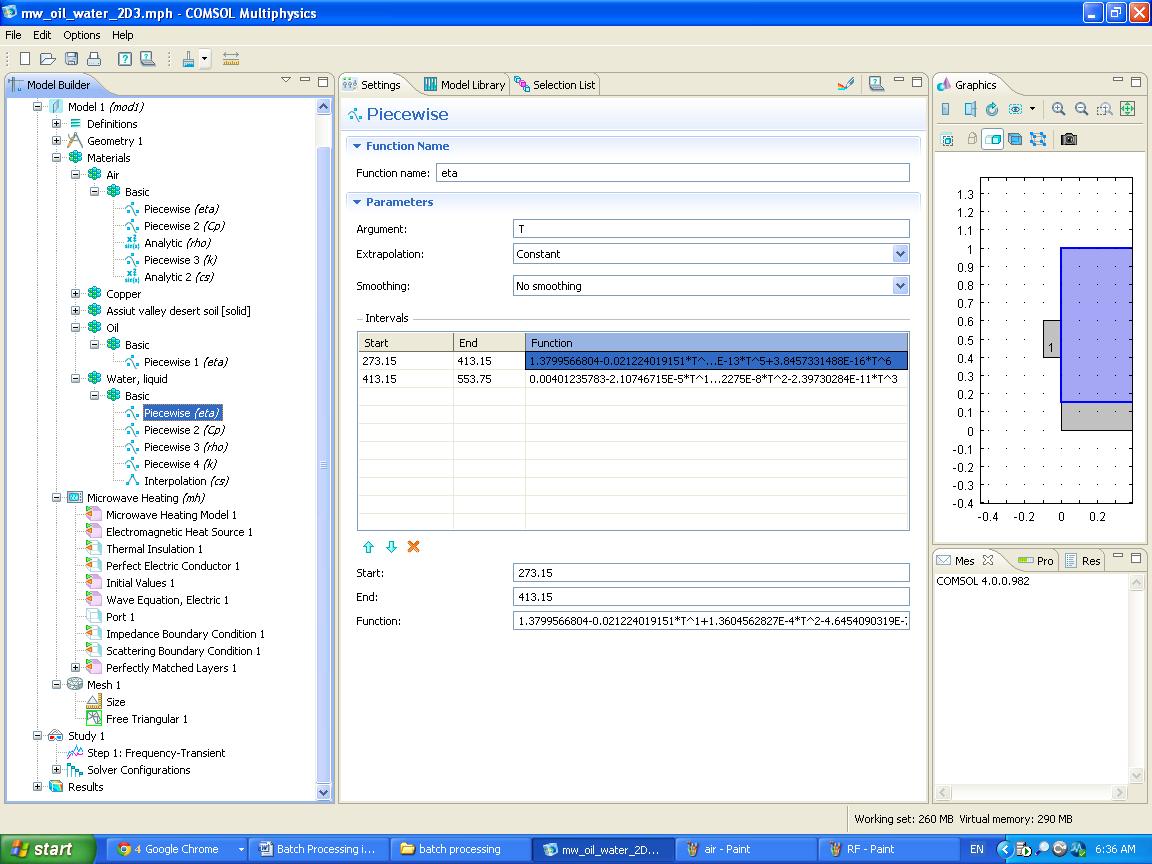Switch to the Model Library tab
This screenshot has height=864, width=1152.
[464, 85]
